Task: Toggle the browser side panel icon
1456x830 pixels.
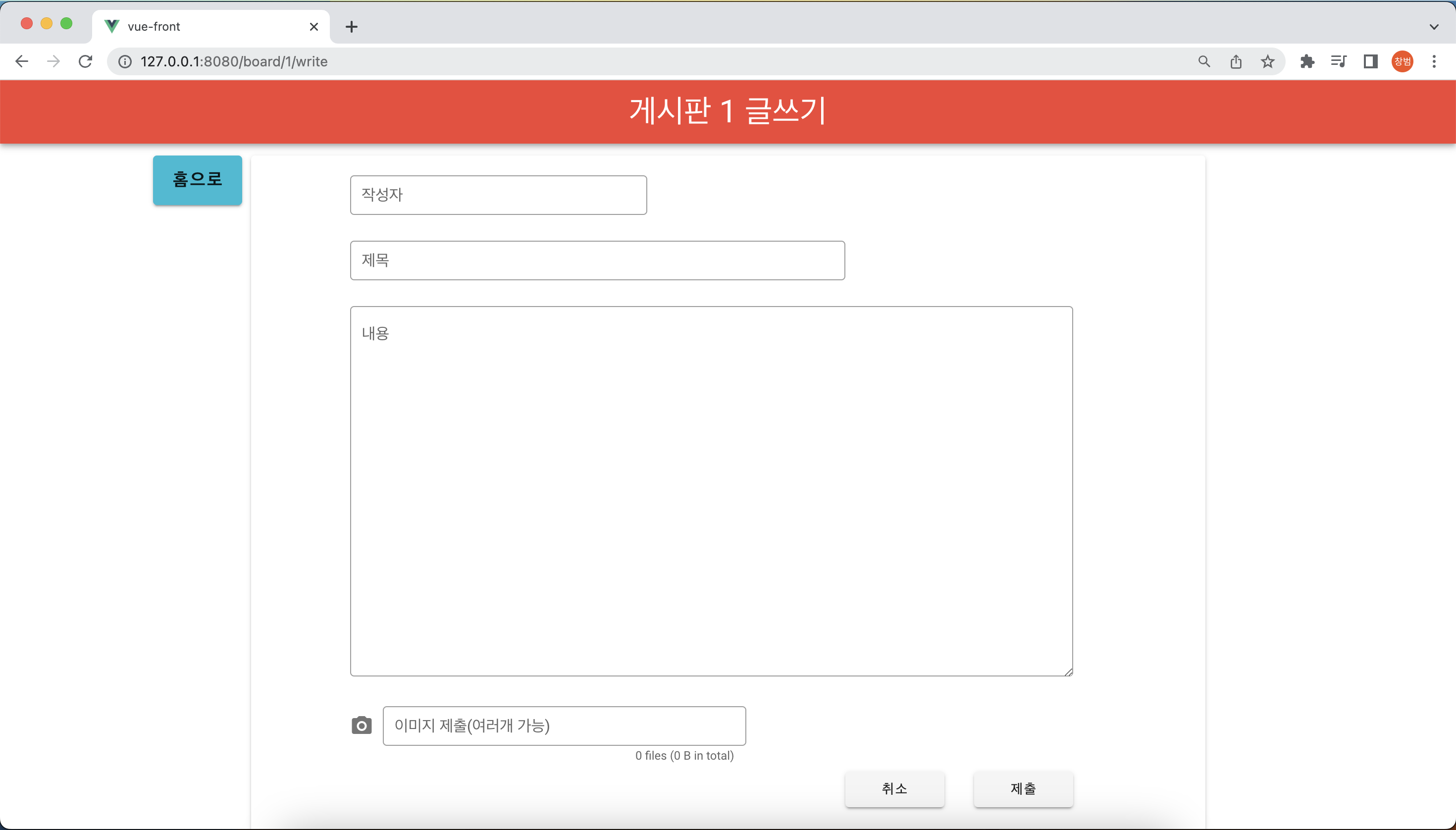Action: tap(1370, 61)
